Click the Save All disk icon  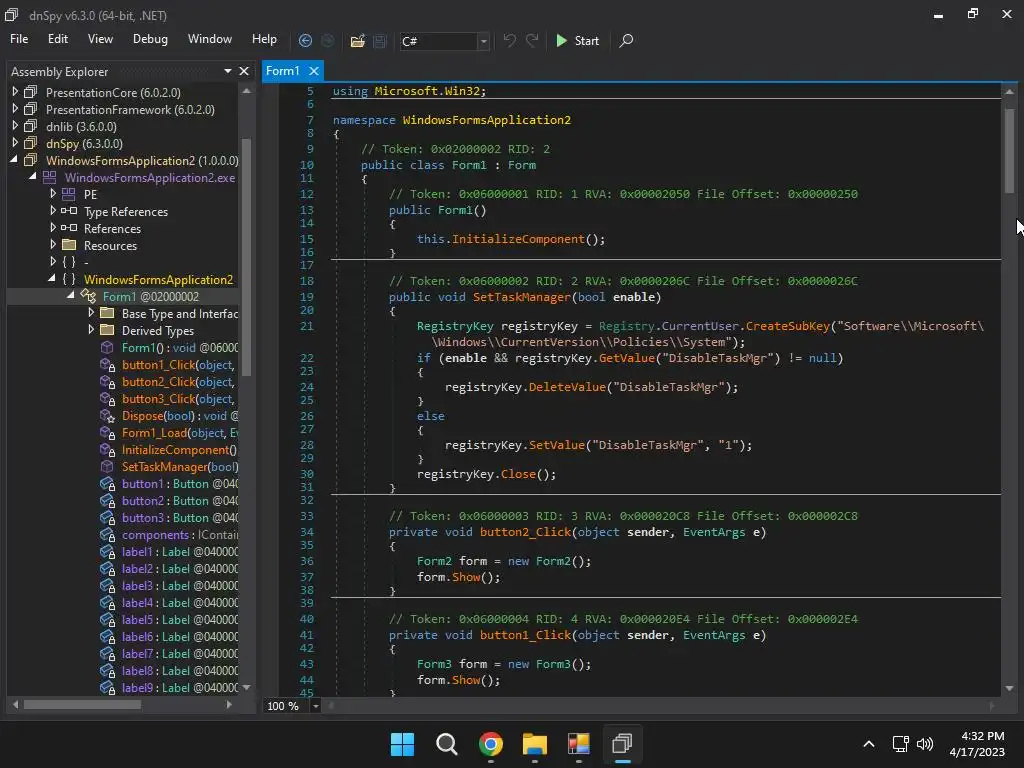click(x=380, y=41)
